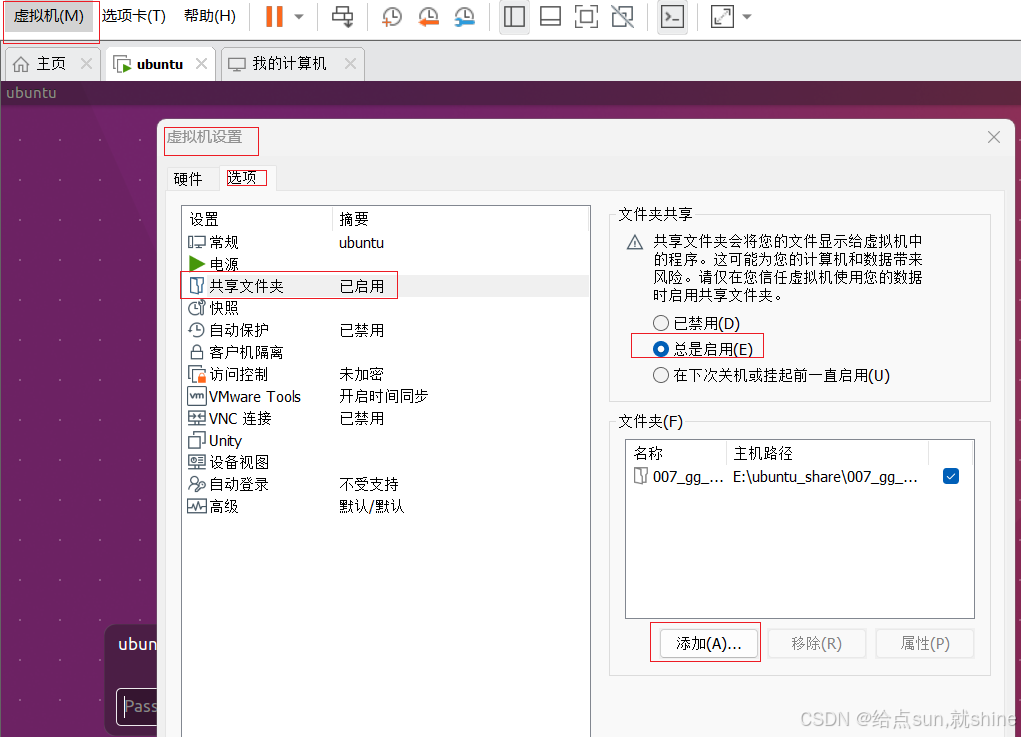Image resolution: width=1021 pixels, height=737 pixels.
Task: Open the snapshot manager wrench-clock icon
Action: pyautogui.click(x=464, y=16)
